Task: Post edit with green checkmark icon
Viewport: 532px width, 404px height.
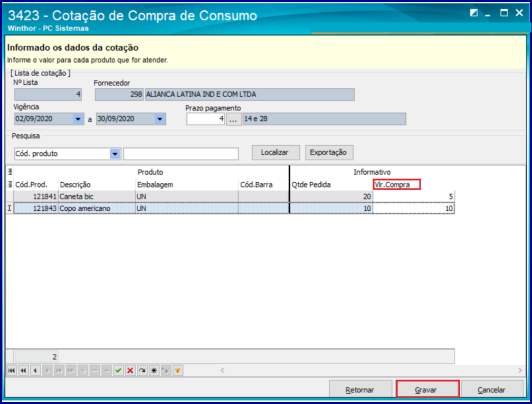Action: [118, 370]
